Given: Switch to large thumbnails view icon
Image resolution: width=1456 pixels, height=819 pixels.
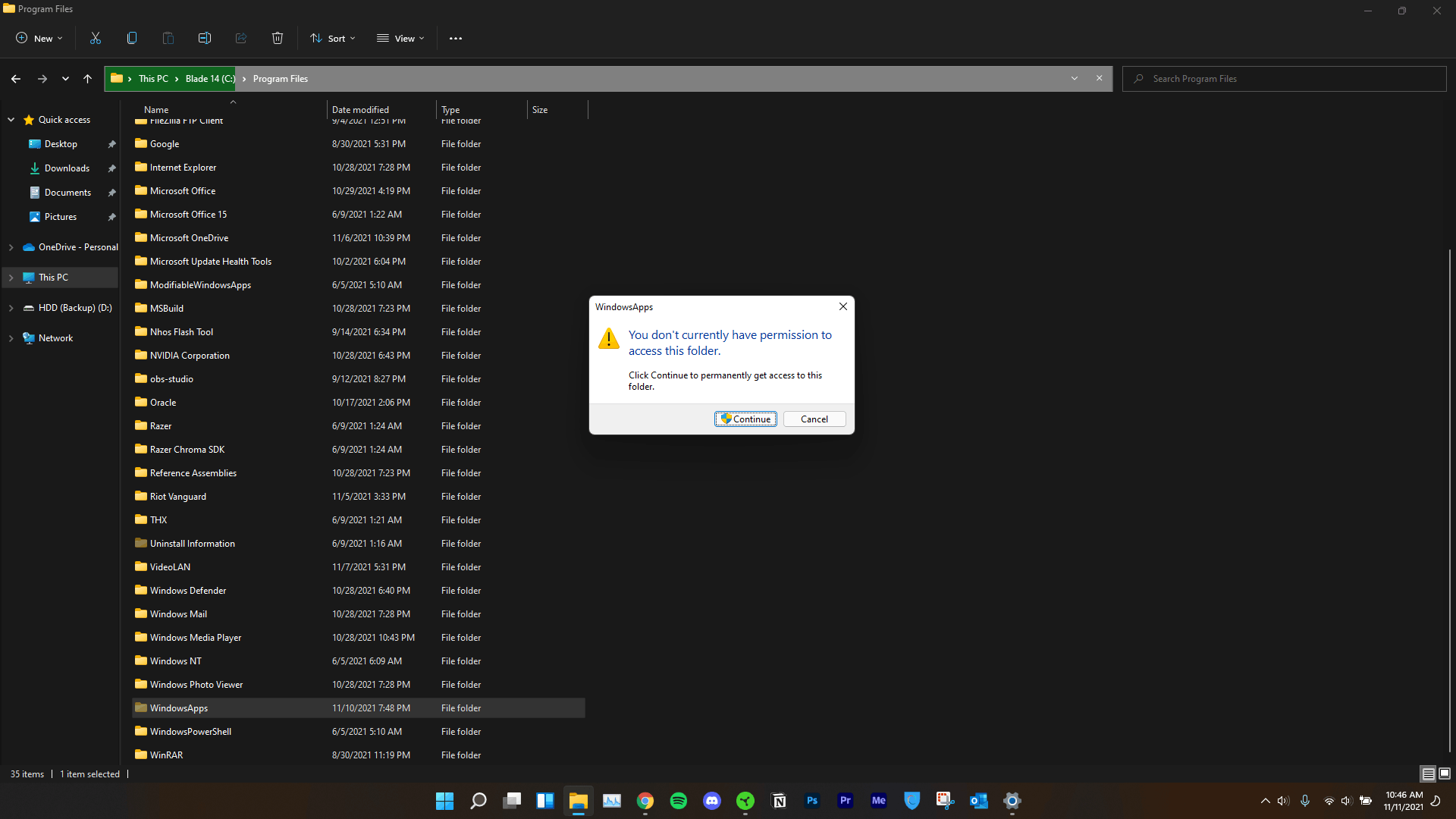Looking at the screenshot, I should click(x=1445, y=774).
